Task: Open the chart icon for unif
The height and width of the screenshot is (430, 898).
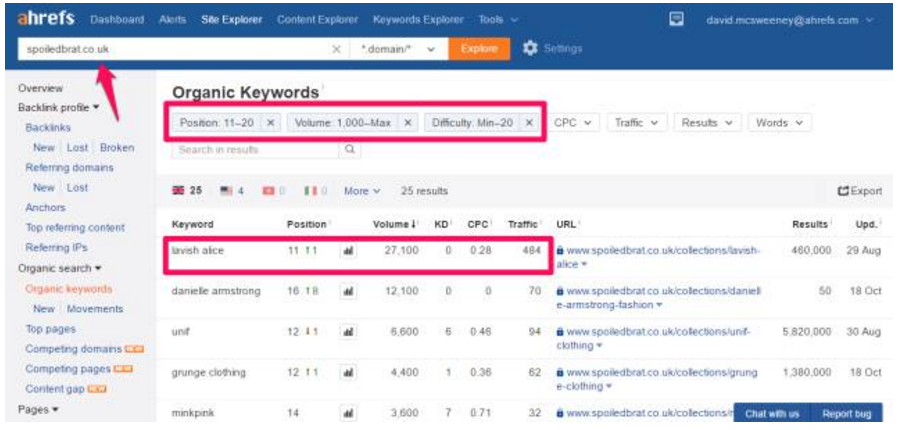Action: 348,332
